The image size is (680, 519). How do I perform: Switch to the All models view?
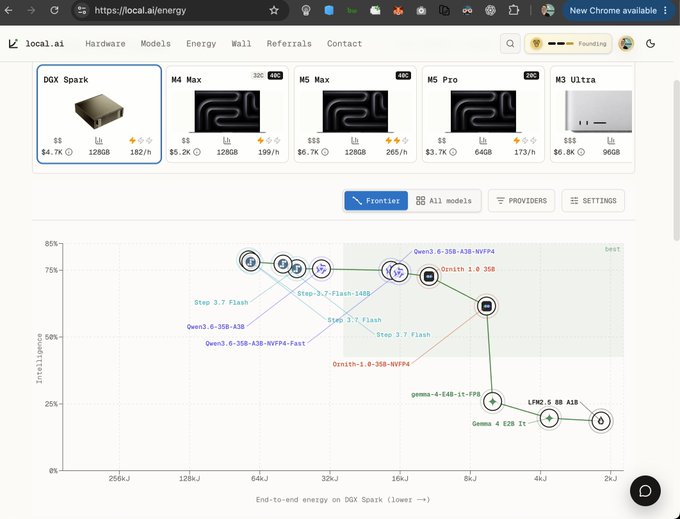point(444,201)
